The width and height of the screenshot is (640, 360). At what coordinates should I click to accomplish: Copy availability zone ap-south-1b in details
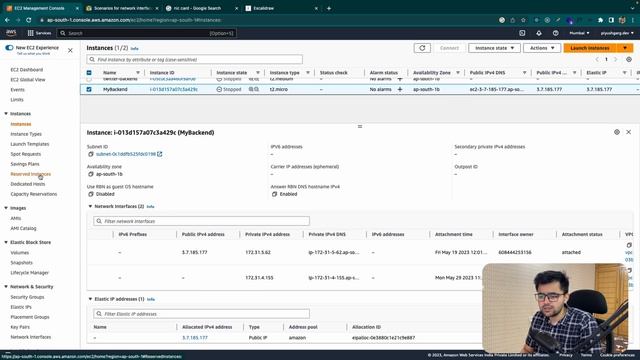[x=91, y=174]
